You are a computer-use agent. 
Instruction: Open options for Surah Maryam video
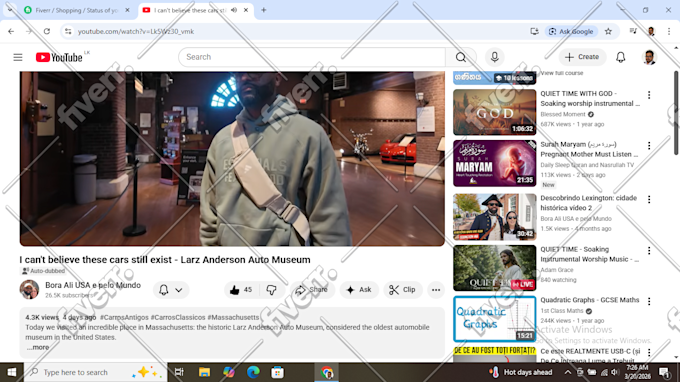coord(649,146)
